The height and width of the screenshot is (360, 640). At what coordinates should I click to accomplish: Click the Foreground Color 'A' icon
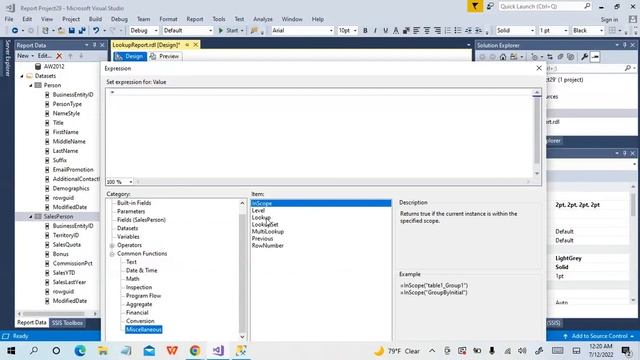(396, 31)
